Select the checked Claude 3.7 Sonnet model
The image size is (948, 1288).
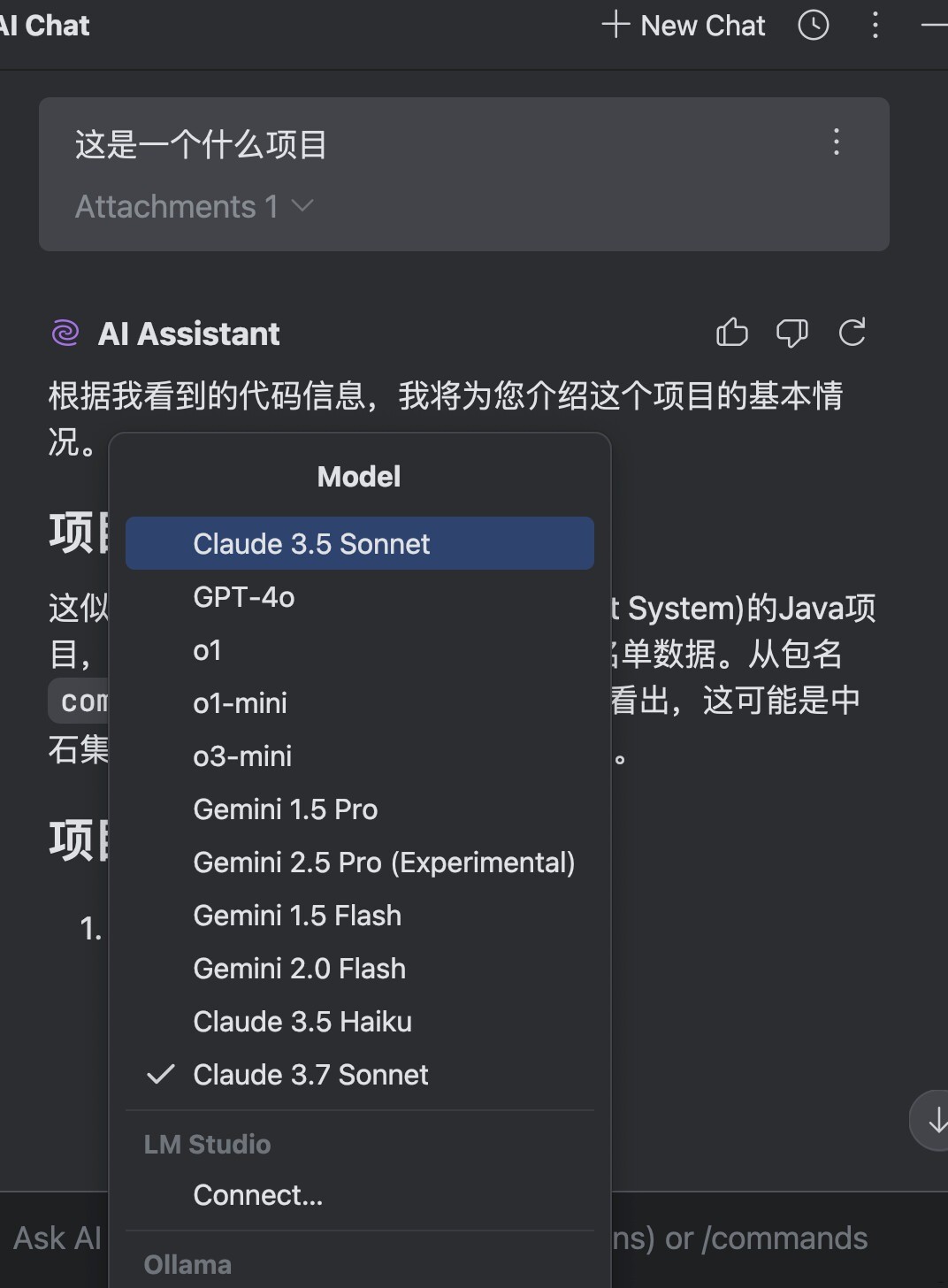click(x=310, y=1075)
